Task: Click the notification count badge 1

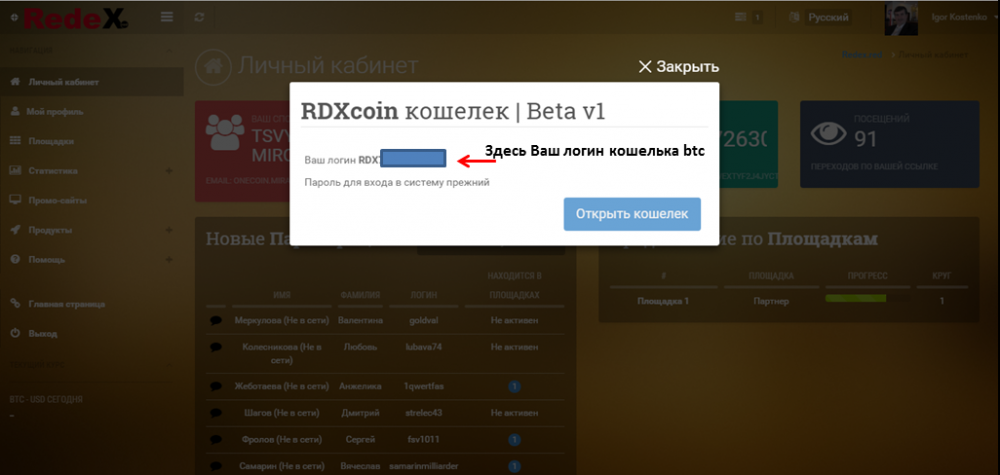Action: click(x=757, y=17)
